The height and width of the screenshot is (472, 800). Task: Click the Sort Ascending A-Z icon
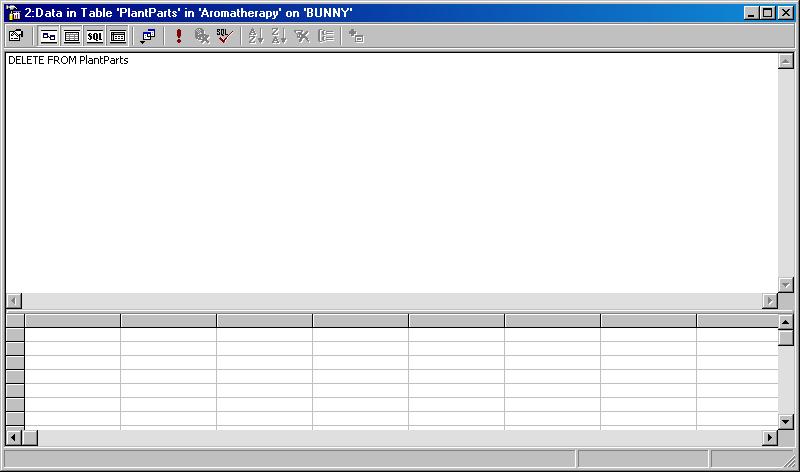256,36
